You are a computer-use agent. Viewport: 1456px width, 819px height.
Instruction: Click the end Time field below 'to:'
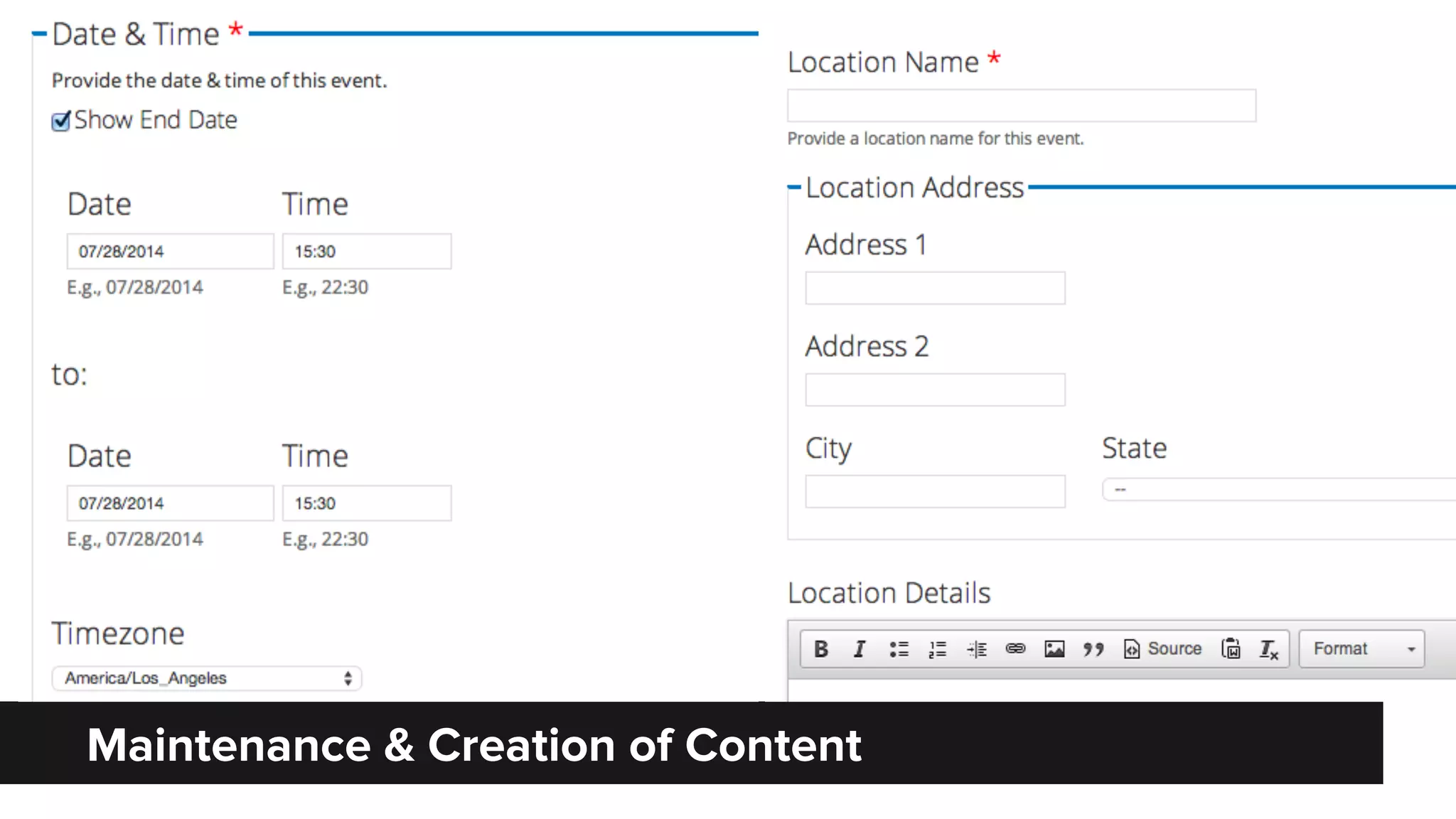pyautogui.click(x=367, y=503)
